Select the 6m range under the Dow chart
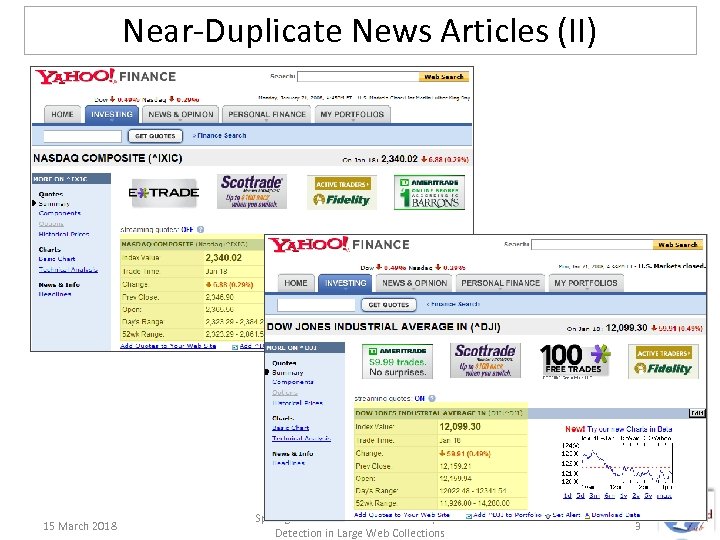This screenshot has height=540, width=720. coord(609,496)
